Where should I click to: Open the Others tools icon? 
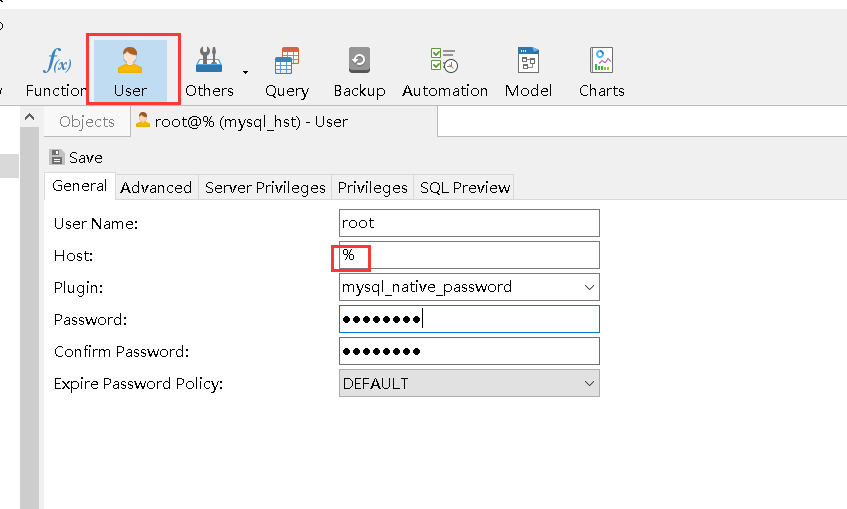(x=209, y=71)
